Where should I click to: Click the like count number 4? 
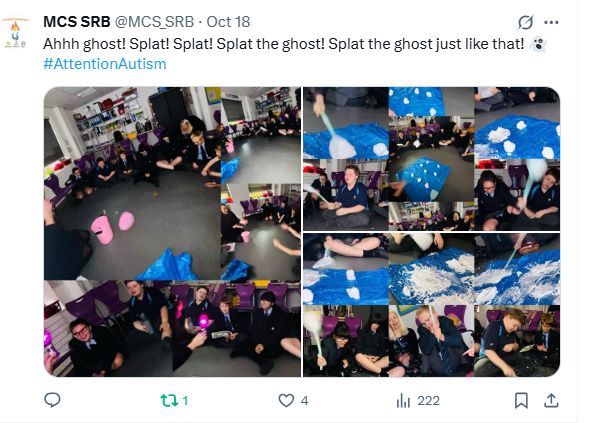[x=304, y=400]
